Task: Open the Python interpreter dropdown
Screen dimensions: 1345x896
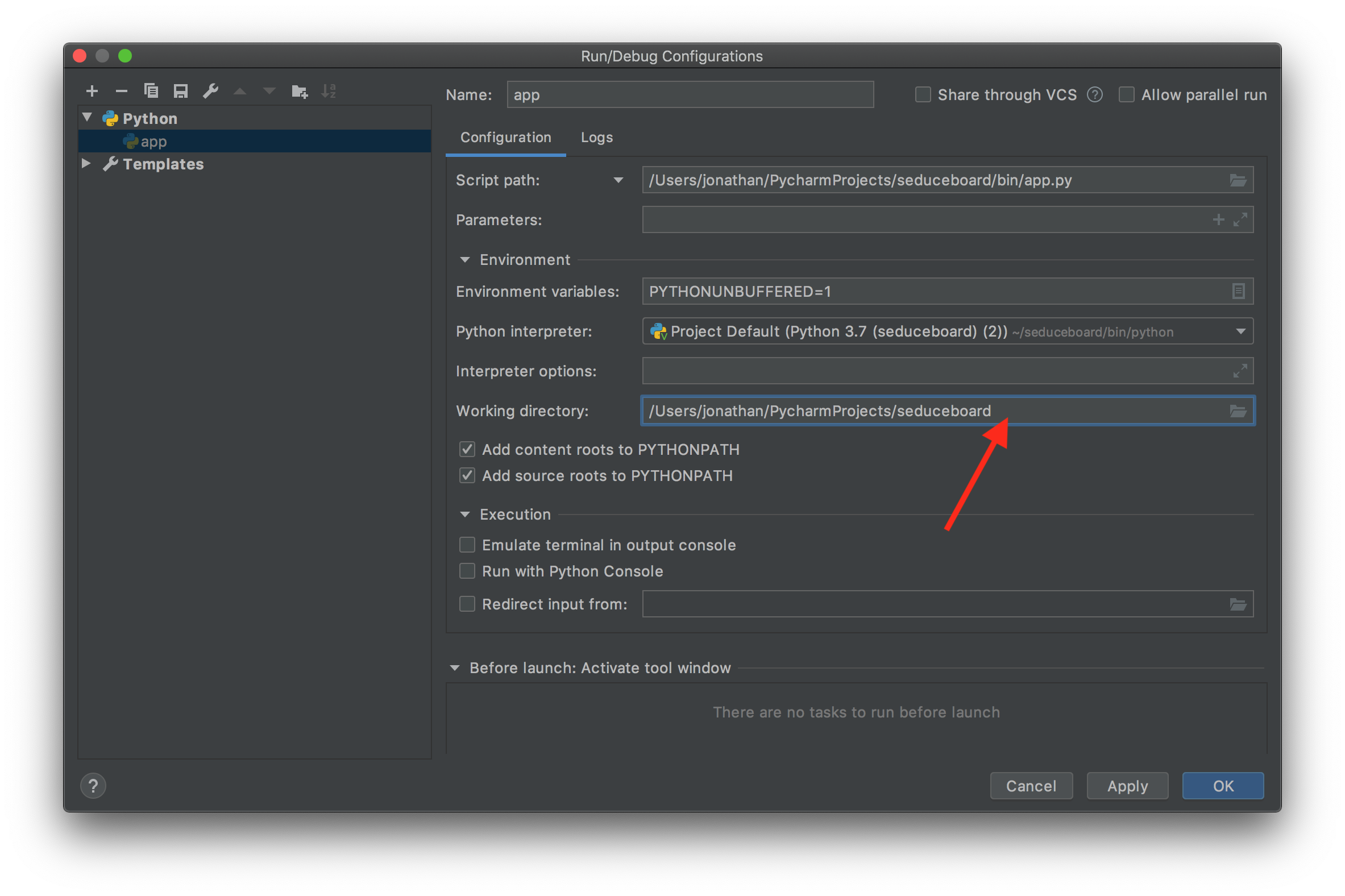Action: [1240, 331]
